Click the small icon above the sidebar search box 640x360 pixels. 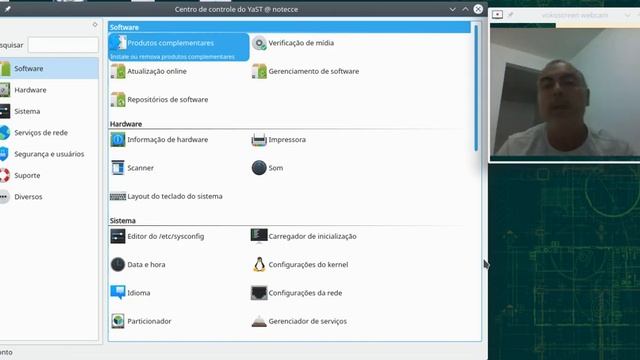click(x=95, y=25)
